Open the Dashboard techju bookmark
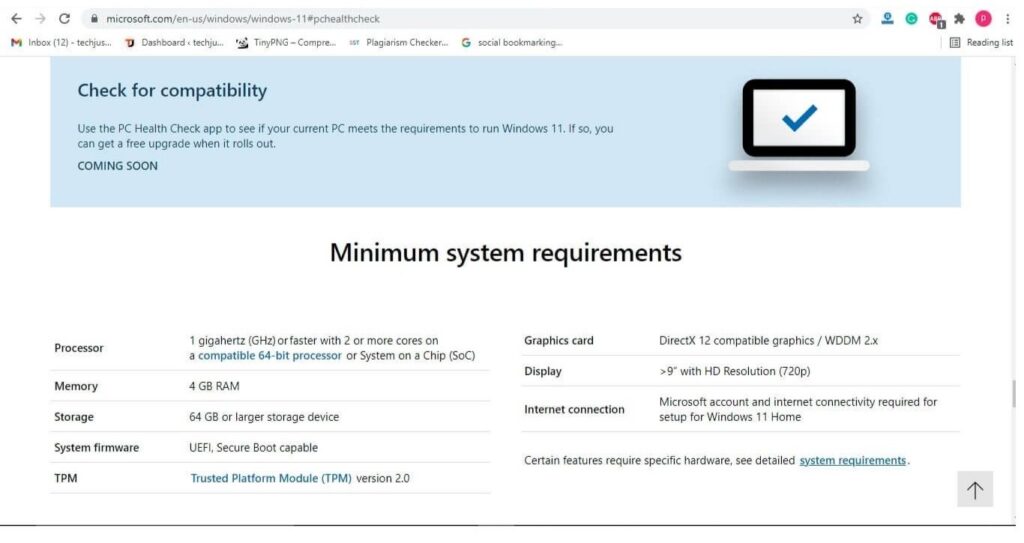The image size is (1024, 543). coord(174,42)
